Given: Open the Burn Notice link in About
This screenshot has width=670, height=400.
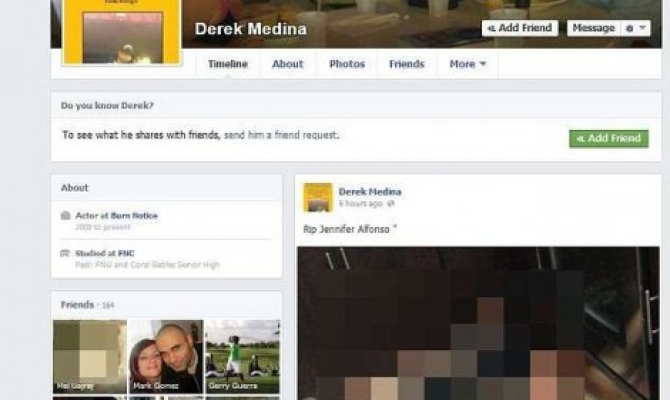Looking at the screenshot, I should 134,215.
